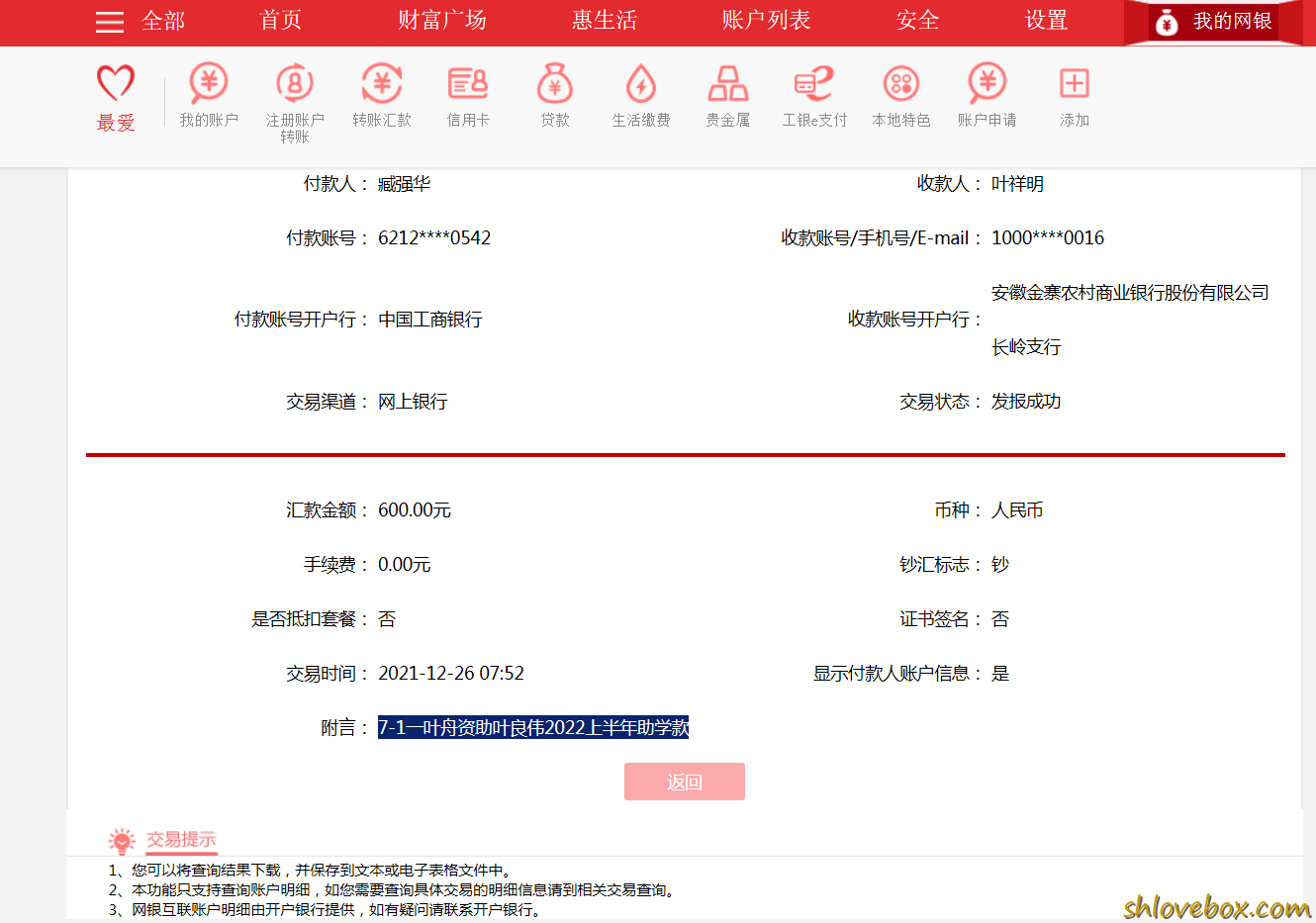The width and height of the screenshot is (1316, 923).
Task: Open 本地特色 icon
Action: coord(901,83)
